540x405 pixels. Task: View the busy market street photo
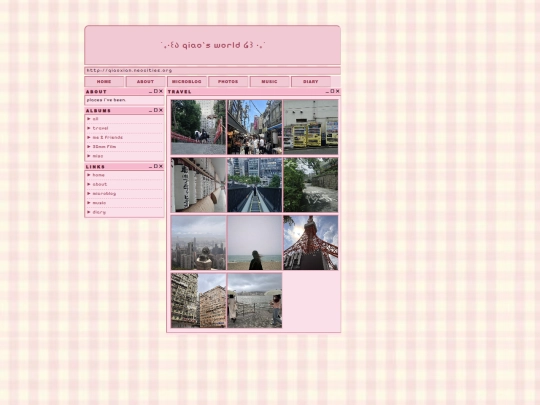pyautogui.click(x=255, y=127)
